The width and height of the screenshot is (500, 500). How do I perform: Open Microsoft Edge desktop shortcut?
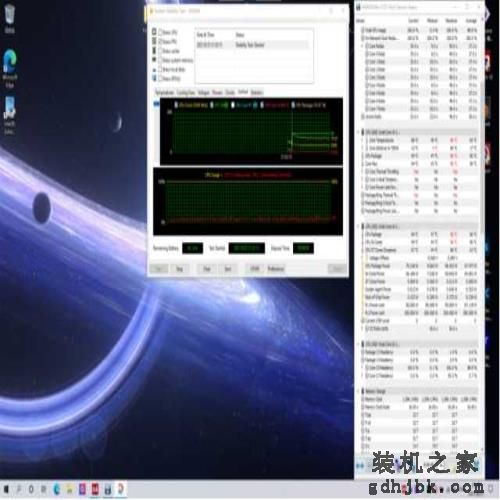[x=10, y=68]
